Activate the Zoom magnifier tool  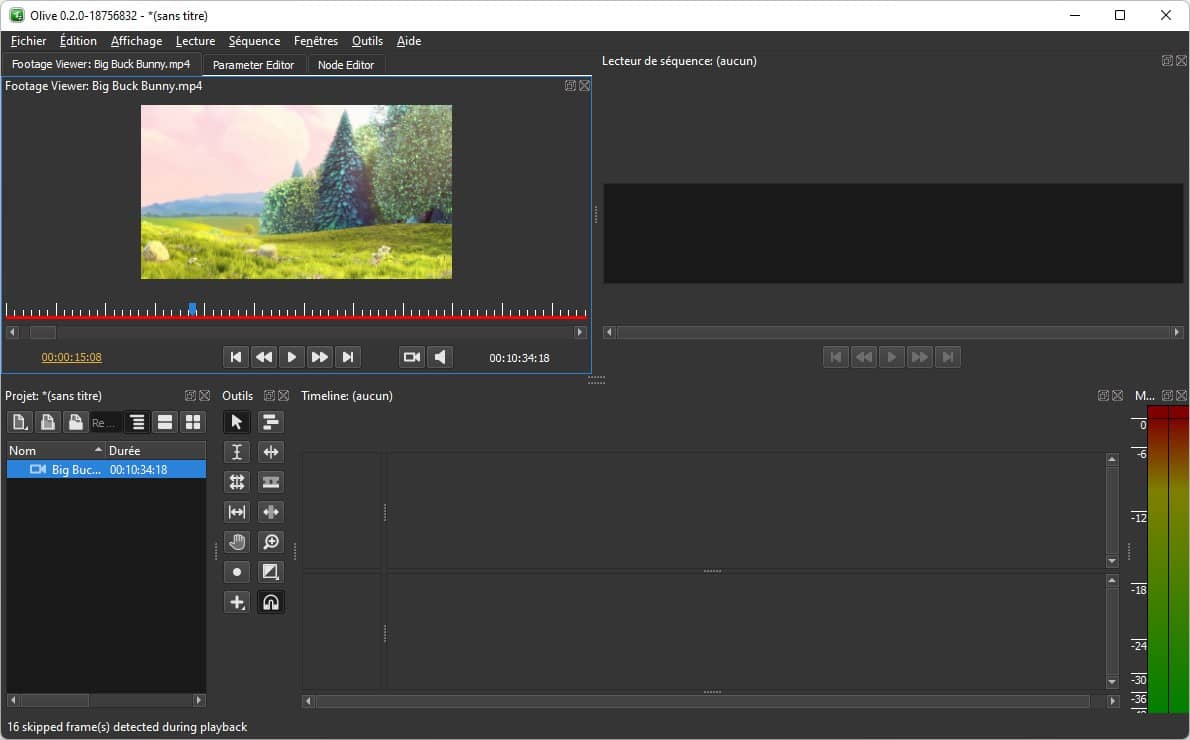pyautogui.click(x=270, y=542)
